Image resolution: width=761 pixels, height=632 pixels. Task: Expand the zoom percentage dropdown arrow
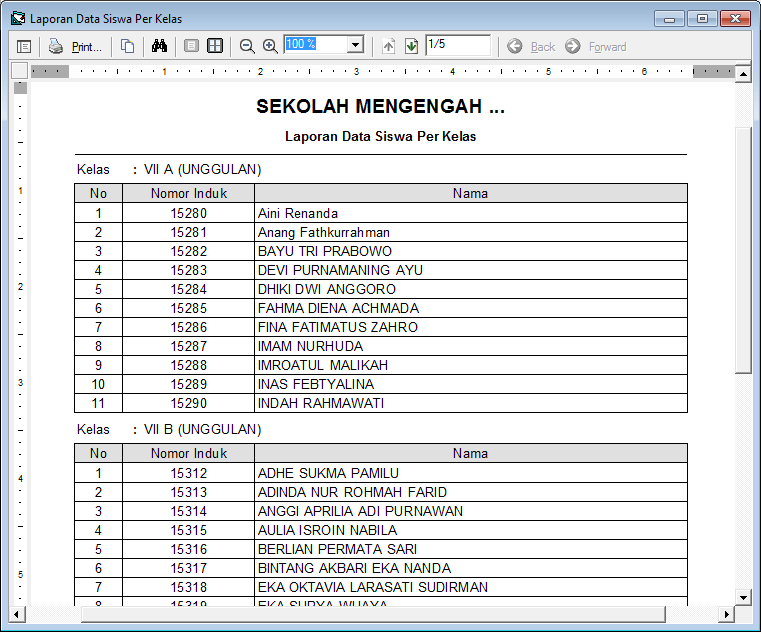[x=356, y=45]
